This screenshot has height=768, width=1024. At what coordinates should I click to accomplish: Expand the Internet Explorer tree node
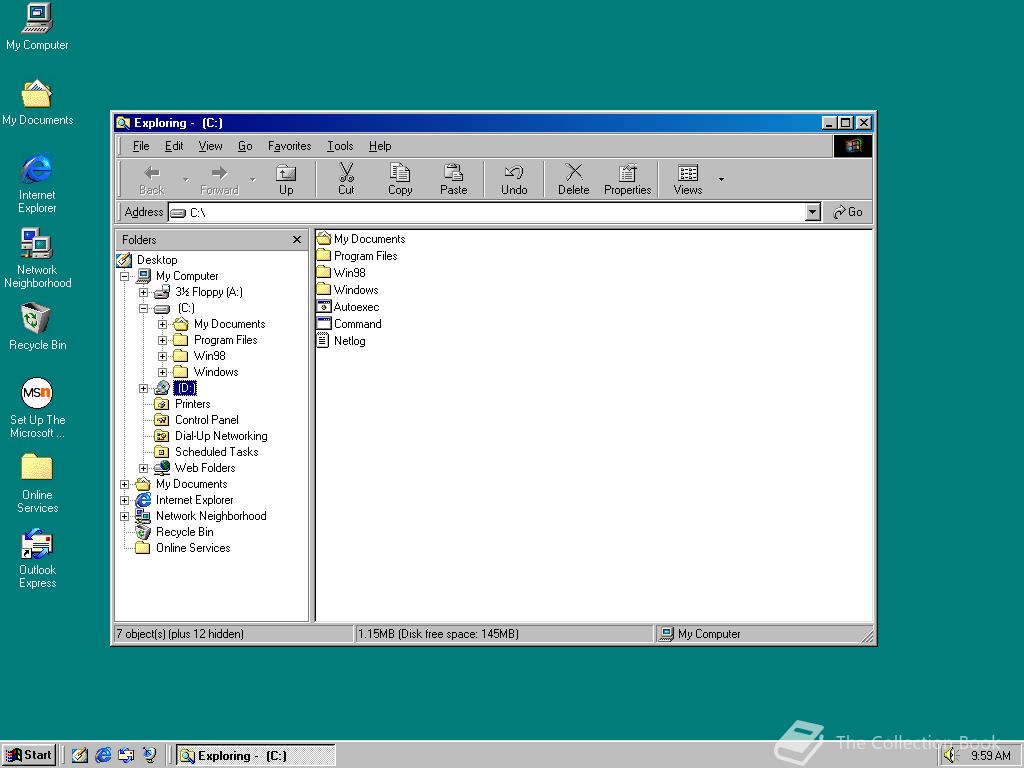click(125, 500)
